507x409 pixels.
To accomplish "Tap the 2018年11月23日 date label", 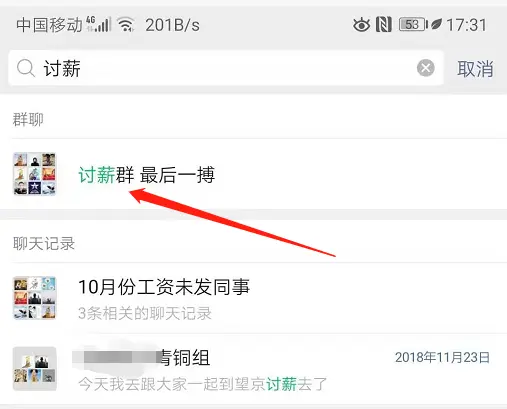I will click(x=442, y=357).
